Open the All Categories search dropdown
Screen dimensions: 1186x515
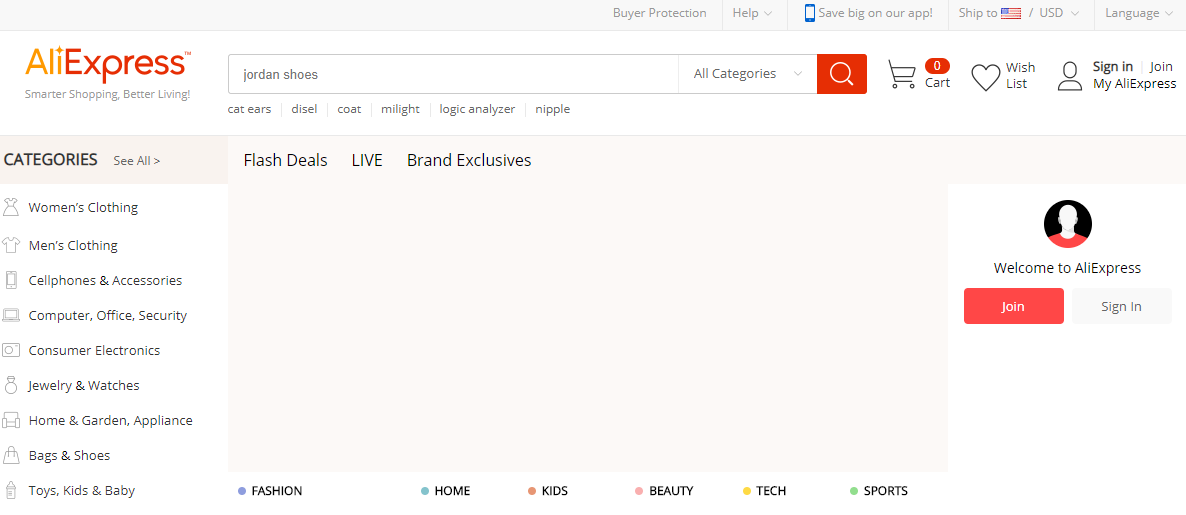(x=747, y=73)
